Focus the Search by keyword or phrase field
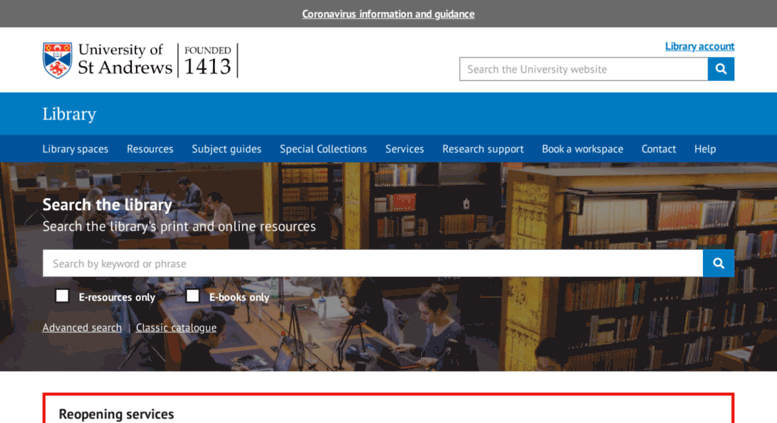This screenshot has height=423, width=777. pos(373,264)
